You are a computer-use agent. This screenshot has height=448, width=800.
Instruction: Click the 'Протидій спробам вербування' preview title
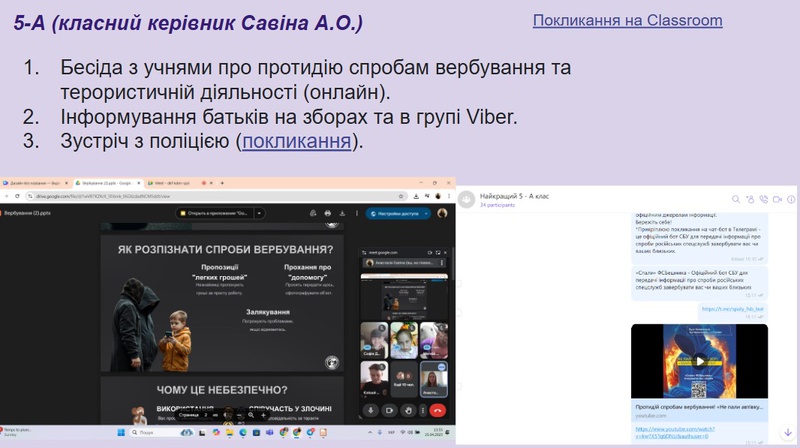[699, 407]
